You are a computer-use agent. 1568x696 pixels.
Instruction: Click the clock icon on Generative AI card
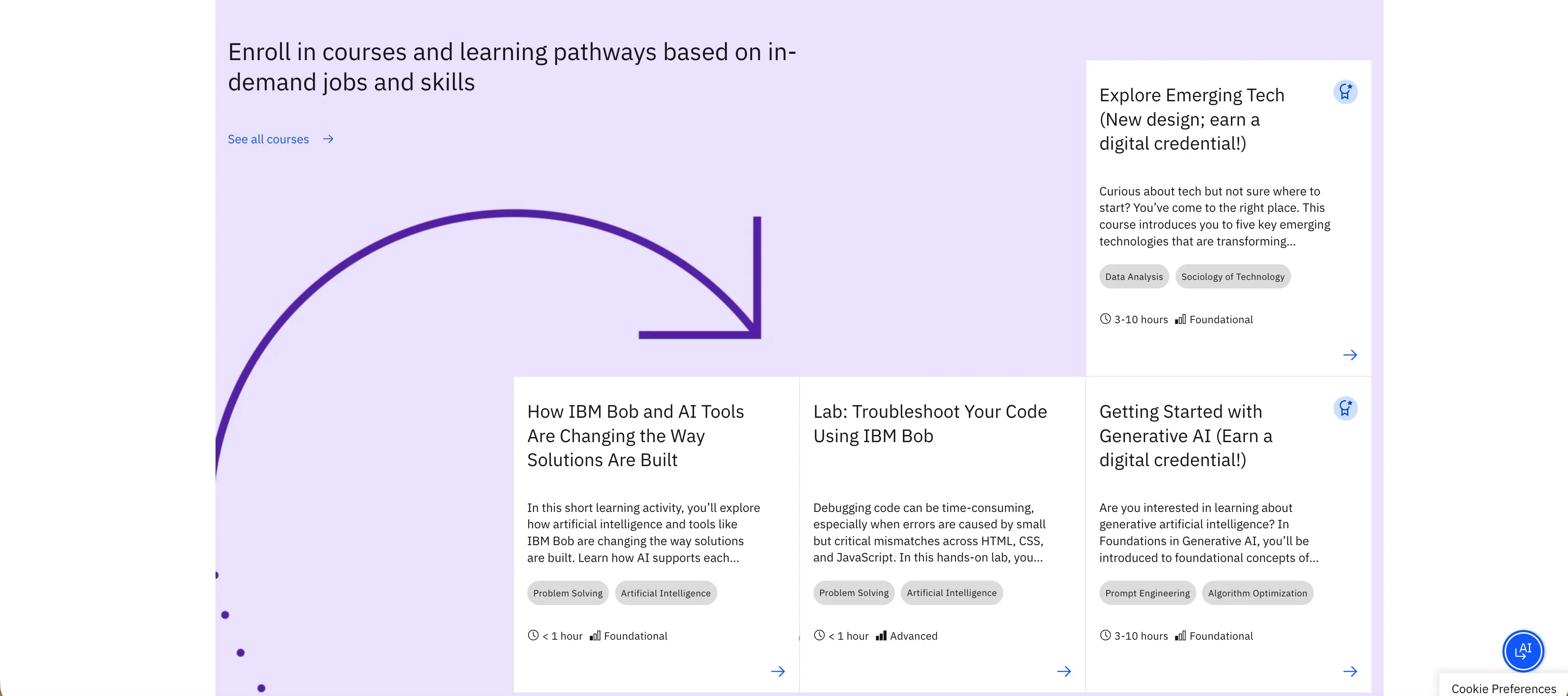coord(1105,636)
